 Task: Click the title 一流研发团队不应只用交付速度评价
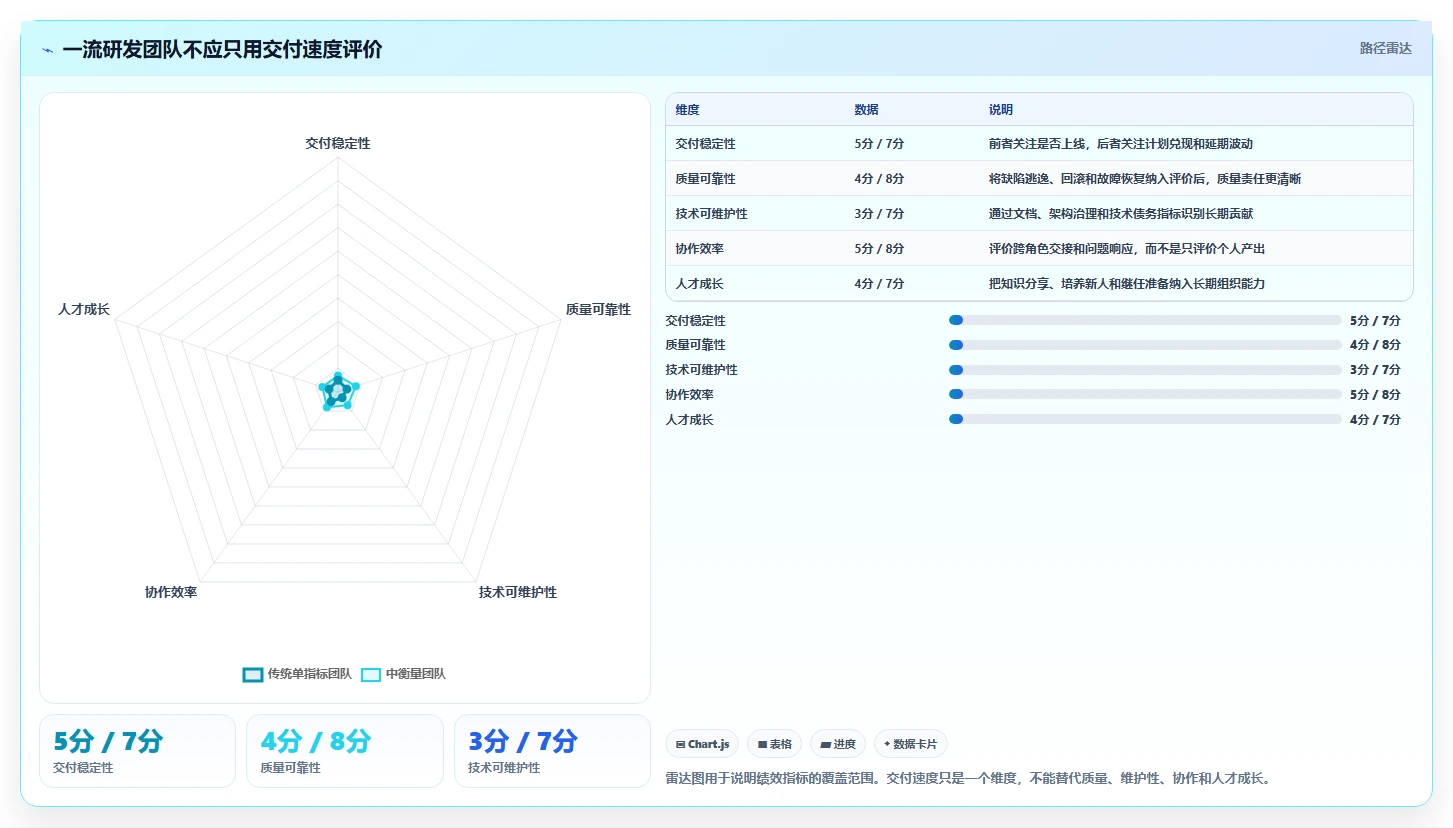point(222,50)
